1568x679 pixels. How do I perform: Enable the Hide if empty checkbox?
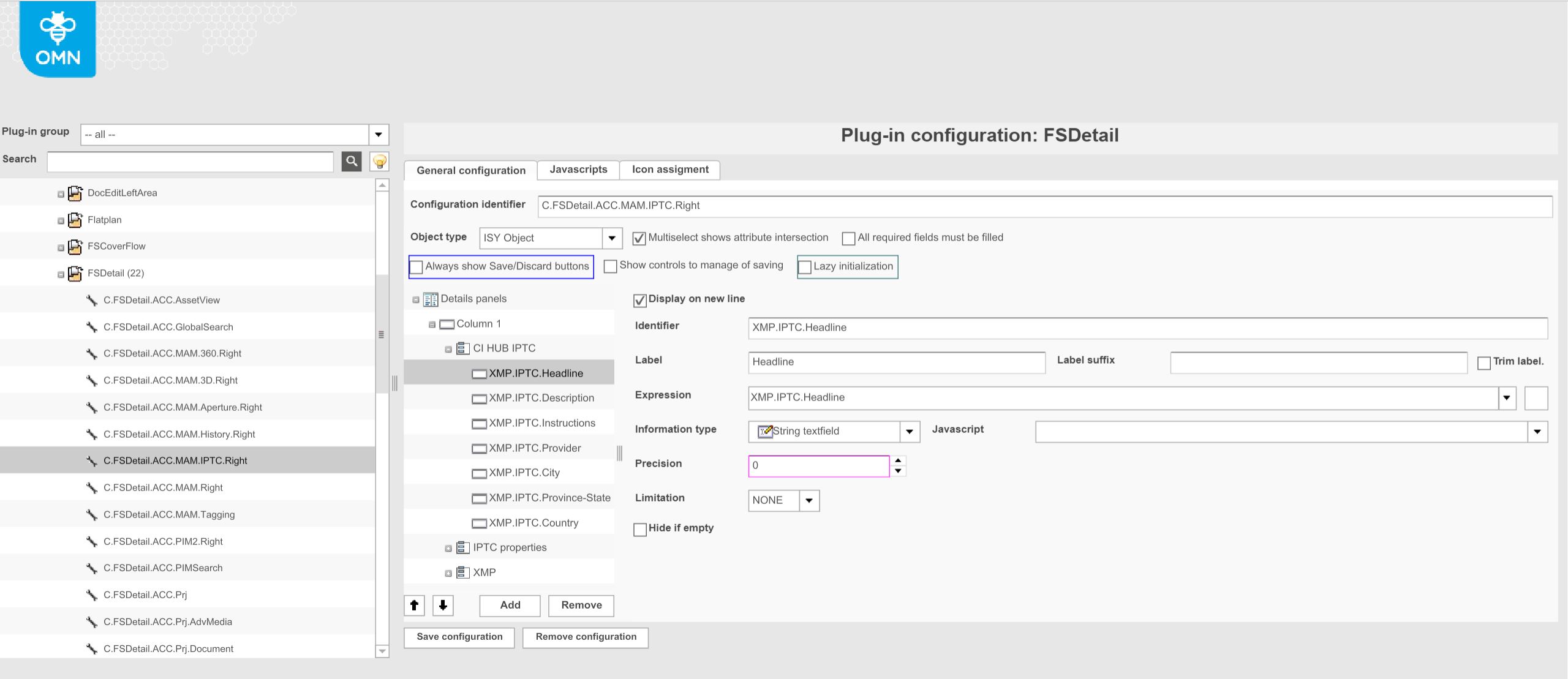[641, 528]
